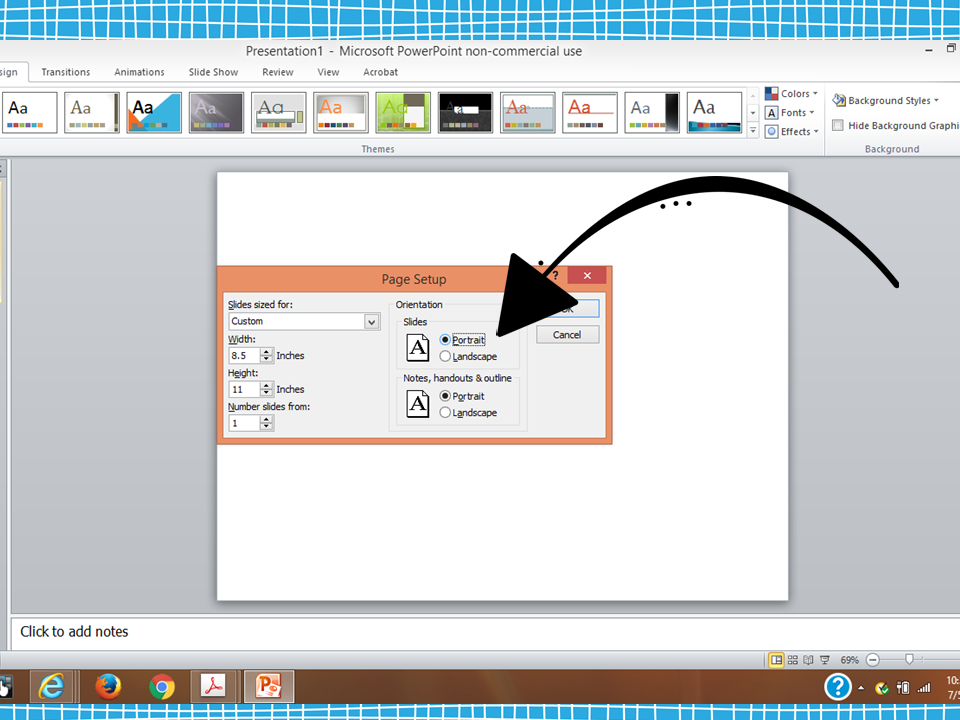This screenshot has width=960, height=720.
Task: Apply the theme with blue wave bottom
Action: (x=714, y=113)
